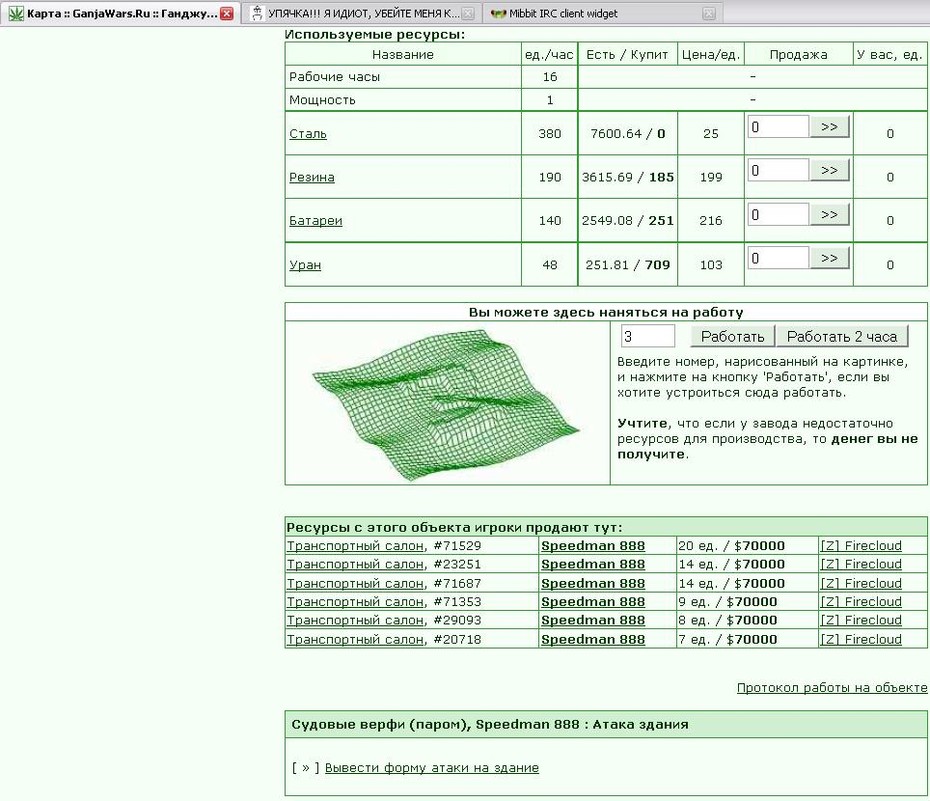Viewport: 930px width, 801px height.
Task: Click the '3615.69 / 185' stock cell
Action: click(628, 177)
